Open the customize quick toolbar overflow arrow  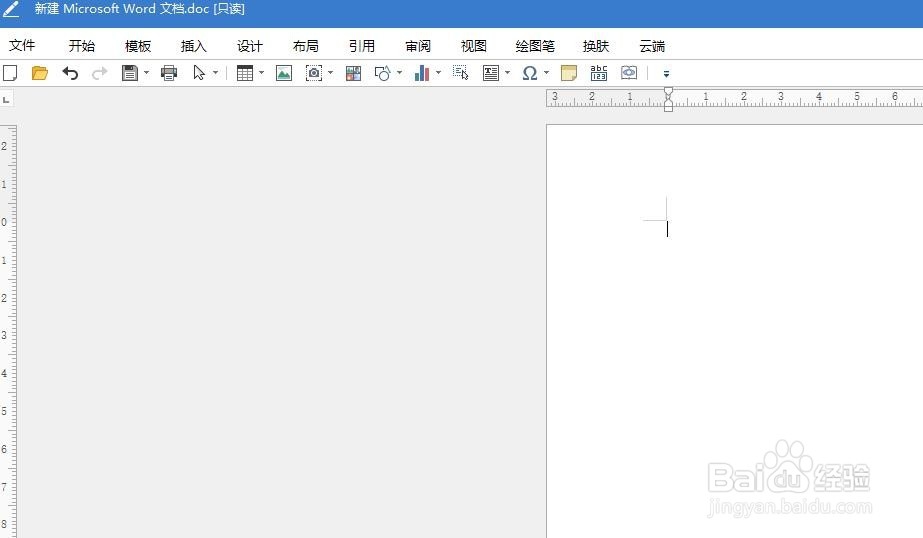[x=666, y=74]
